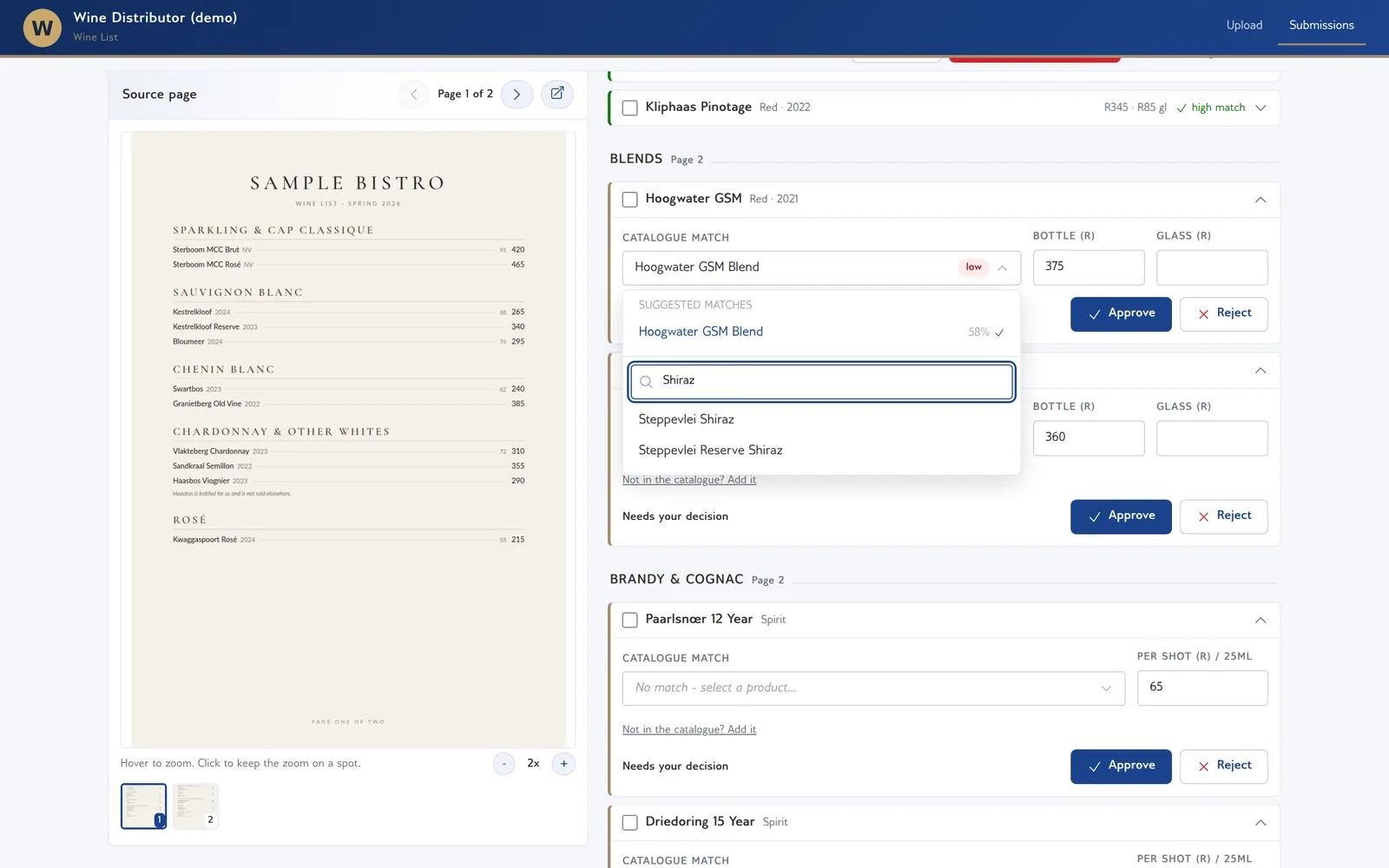Click the 58% match score
This screenshot has width=1389, height=868.
click(978, 332)
